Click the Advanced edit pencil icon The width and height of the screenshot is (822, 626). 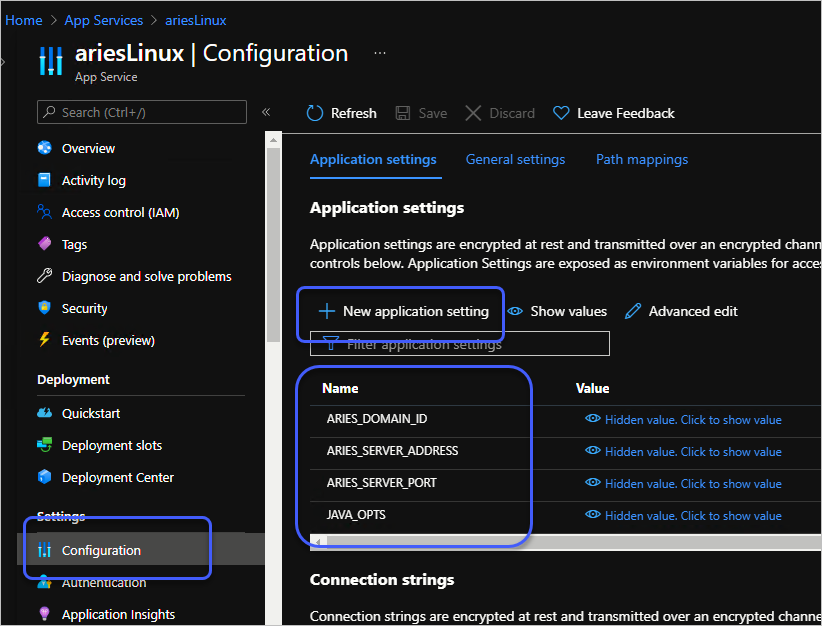coord(633,311)
